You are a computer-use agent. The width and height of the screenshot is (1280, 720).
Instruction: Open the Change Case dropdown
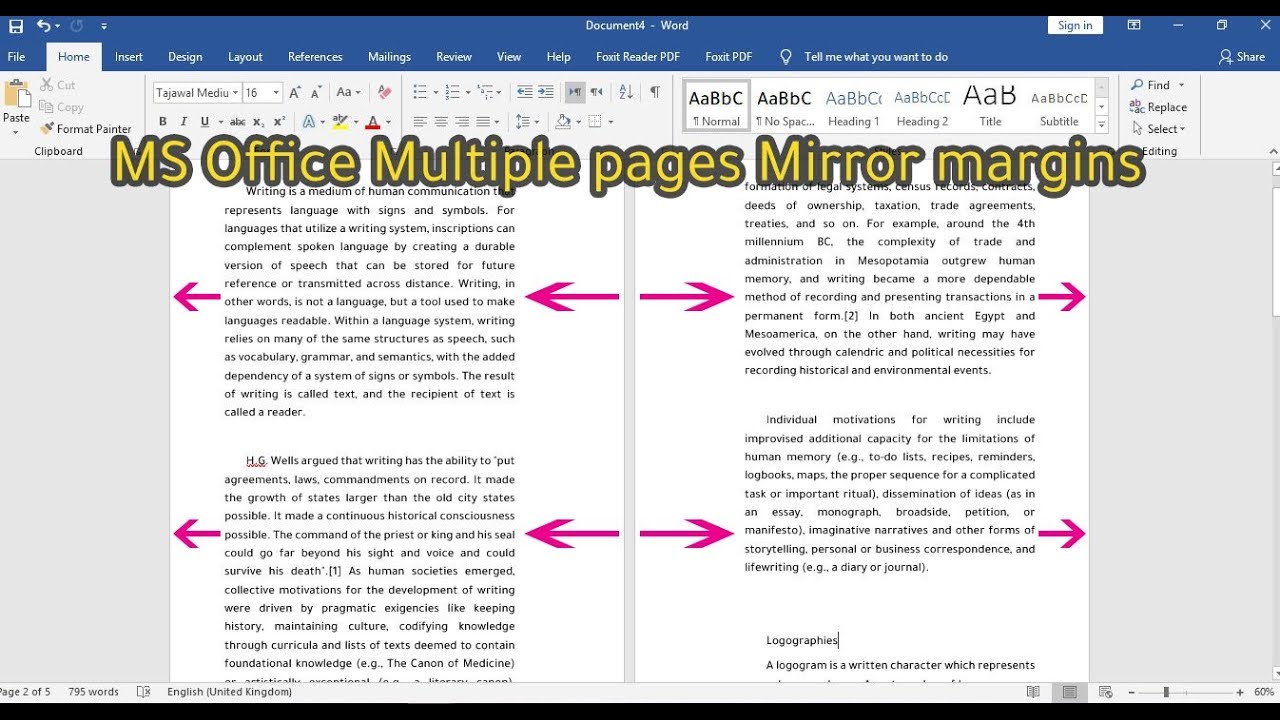click(x=348, y=92)
